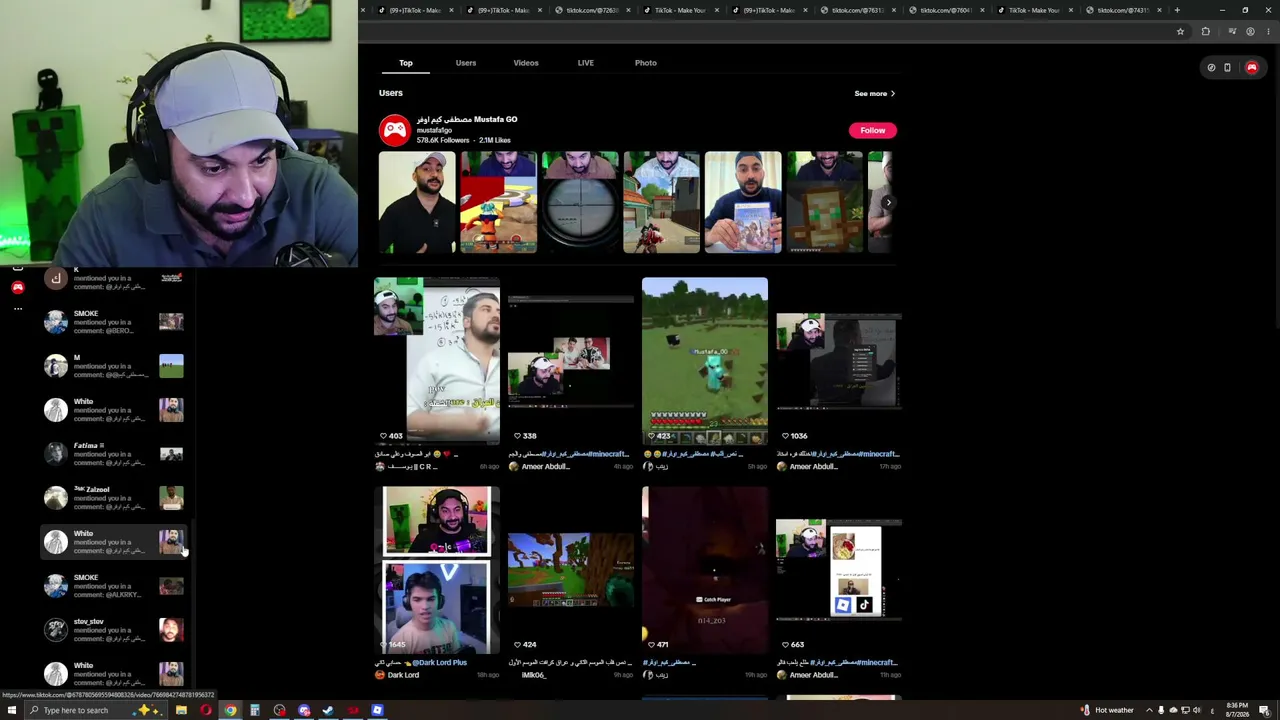Image resolution: width=1280 pixels, height=720 pixels.
Task: Click See more in the Users section
Action: [875, 94]
